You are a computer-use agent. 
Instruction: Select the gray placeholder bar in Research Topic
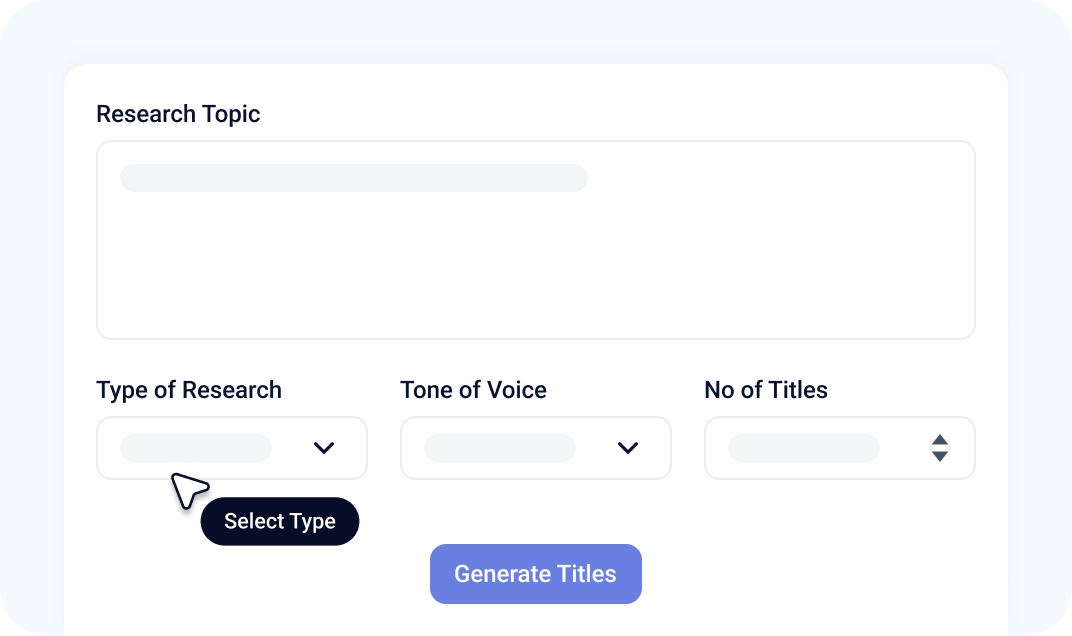pyautogui.click(x=354, y=178)
